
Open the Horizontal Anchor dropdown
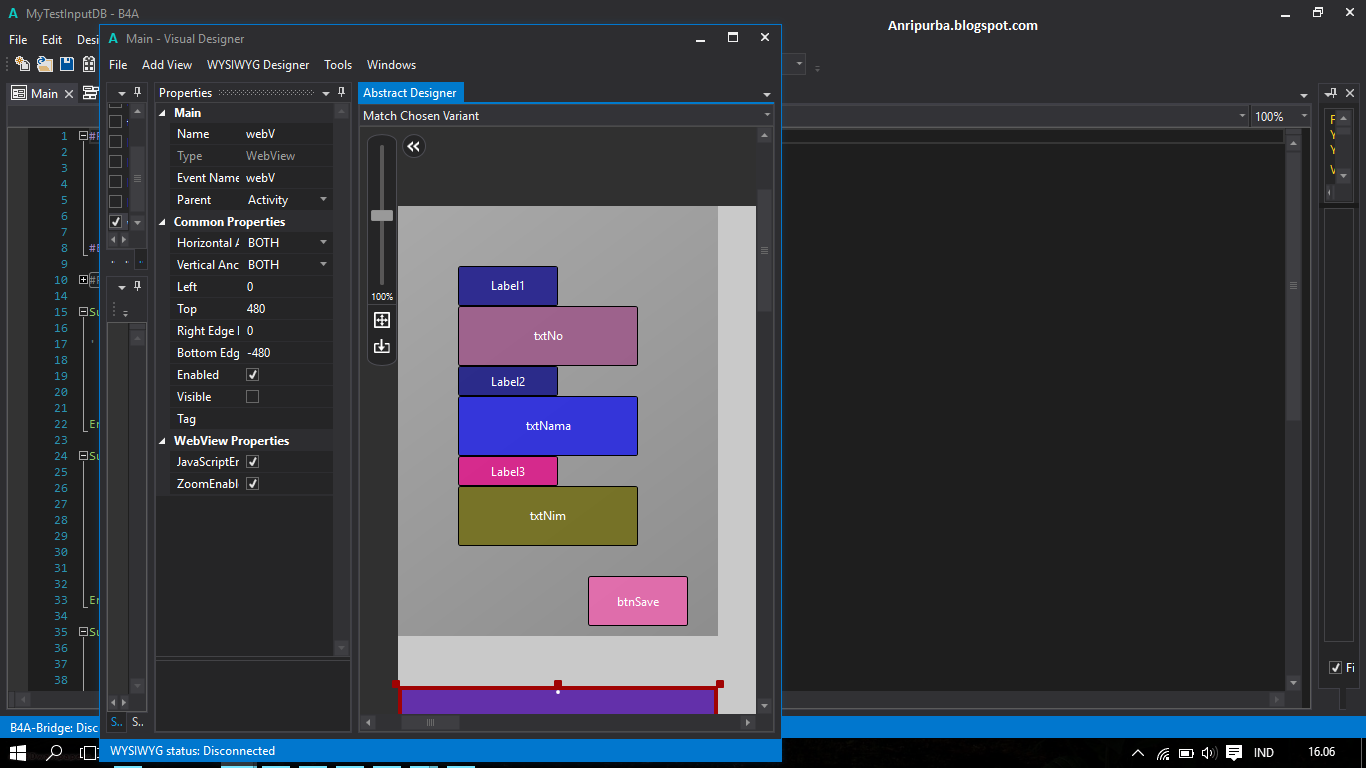[x=323, y=243]
